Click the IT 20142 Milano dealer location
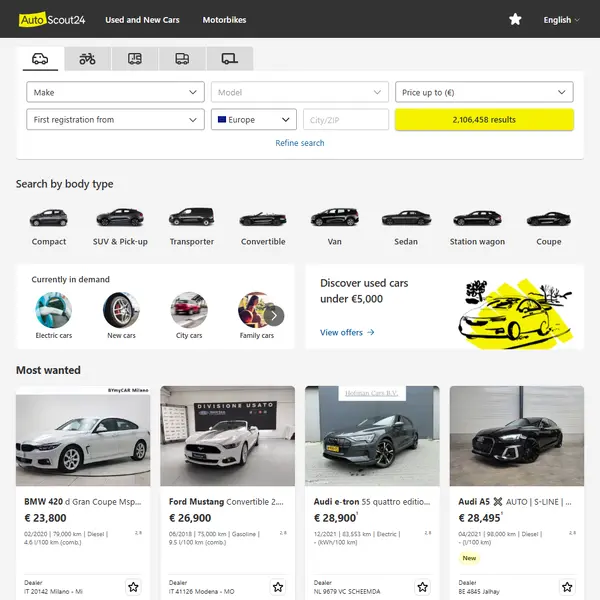This screenshot has width=600, height=600. pyautogui.click(x=53, y=591)
